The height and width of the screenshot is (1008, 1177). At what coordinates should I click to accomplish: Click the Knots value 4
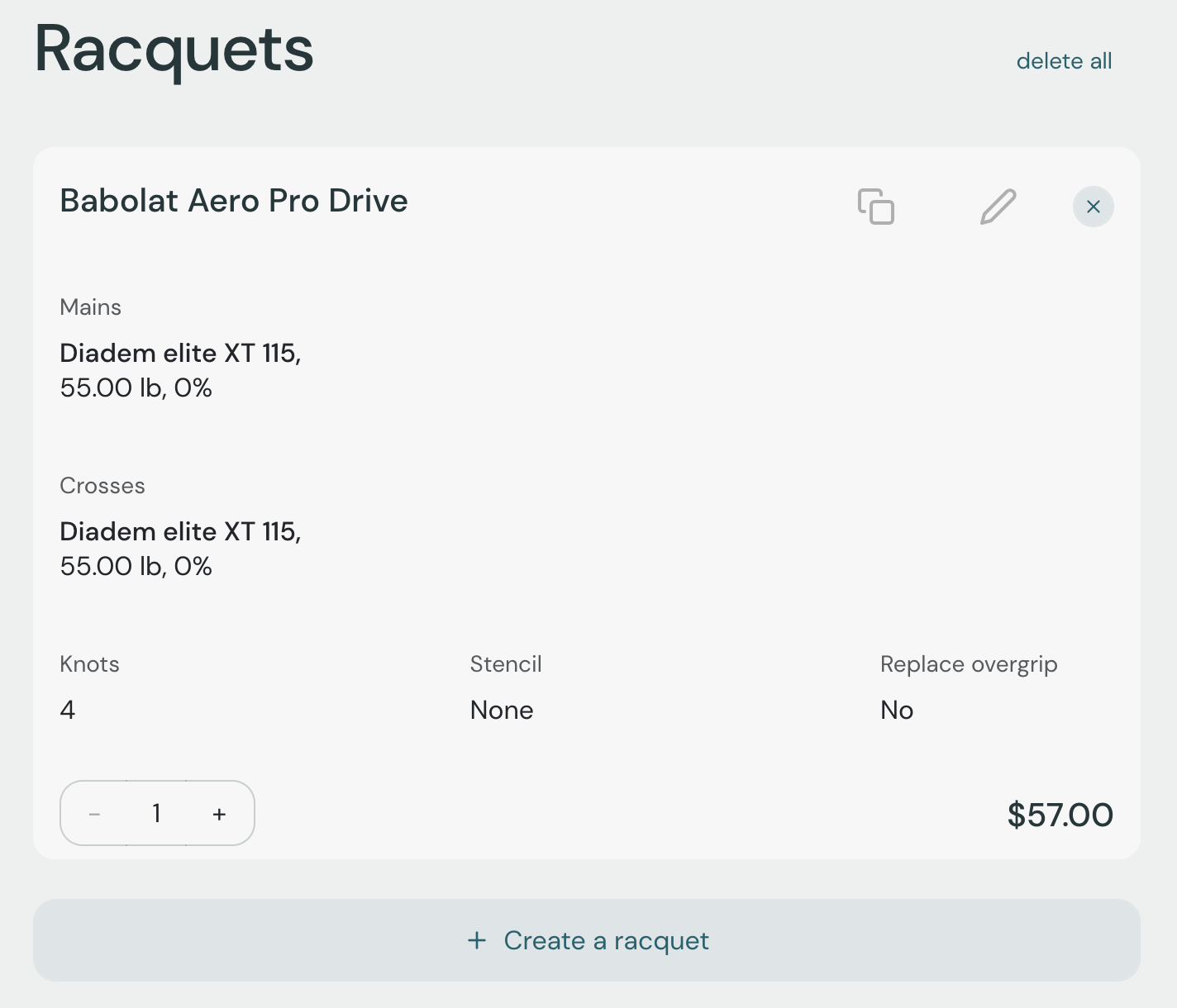68,711
